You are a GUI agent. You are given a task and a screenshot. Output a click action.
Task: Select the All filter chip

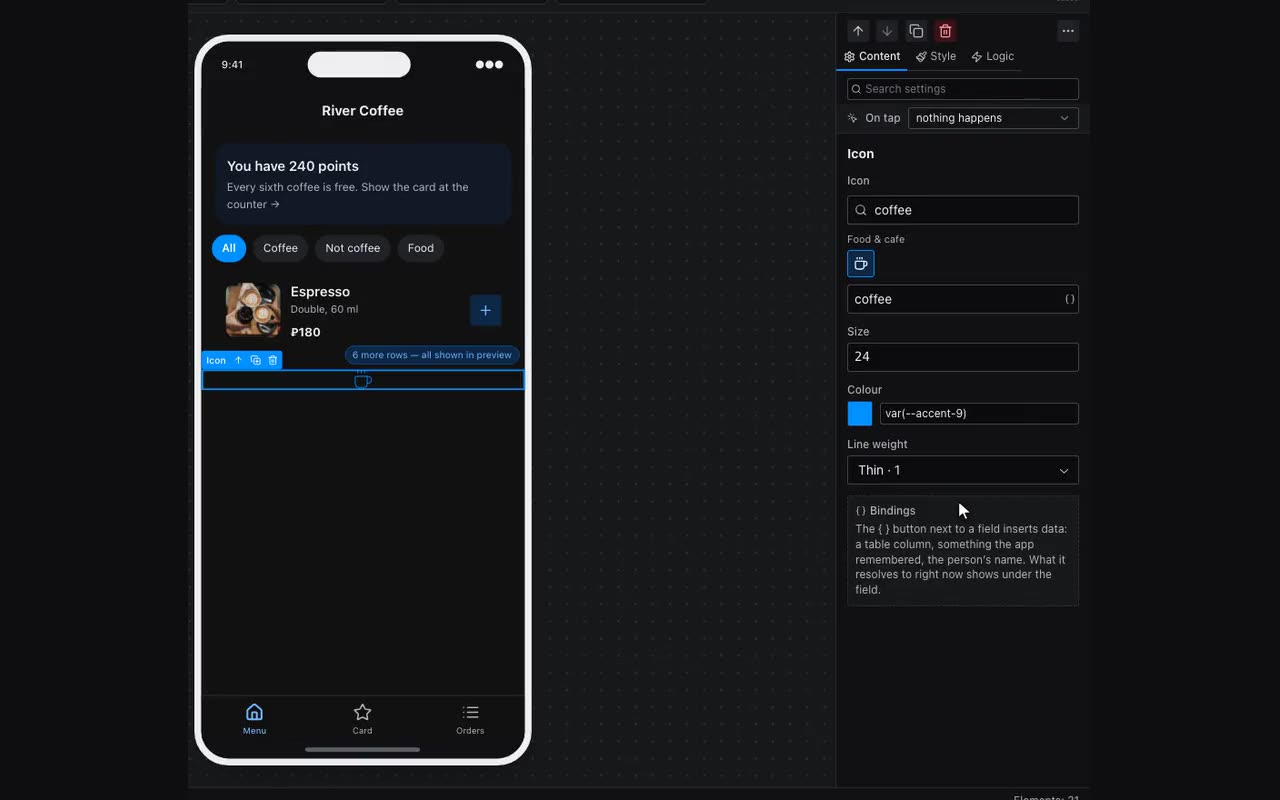click(229, 248)
